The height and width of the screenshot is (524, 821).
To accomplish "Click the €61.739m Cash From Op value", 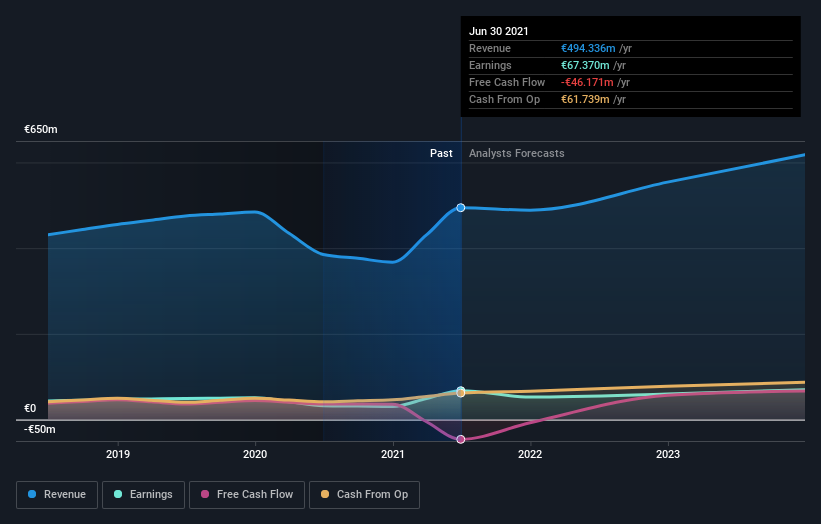I will coord(585,99).
